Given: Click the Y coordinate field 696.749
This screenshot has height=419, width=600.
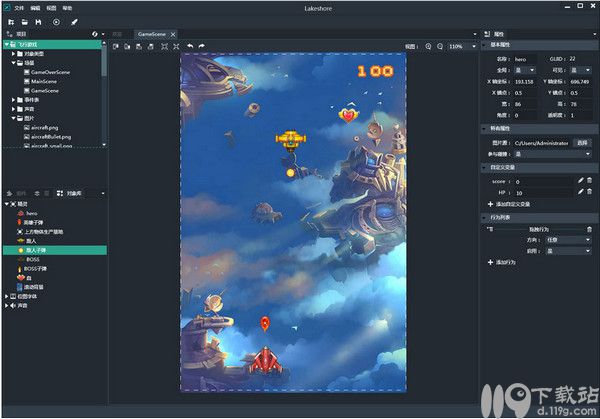Looking at the screenshot, I should 580,82.
